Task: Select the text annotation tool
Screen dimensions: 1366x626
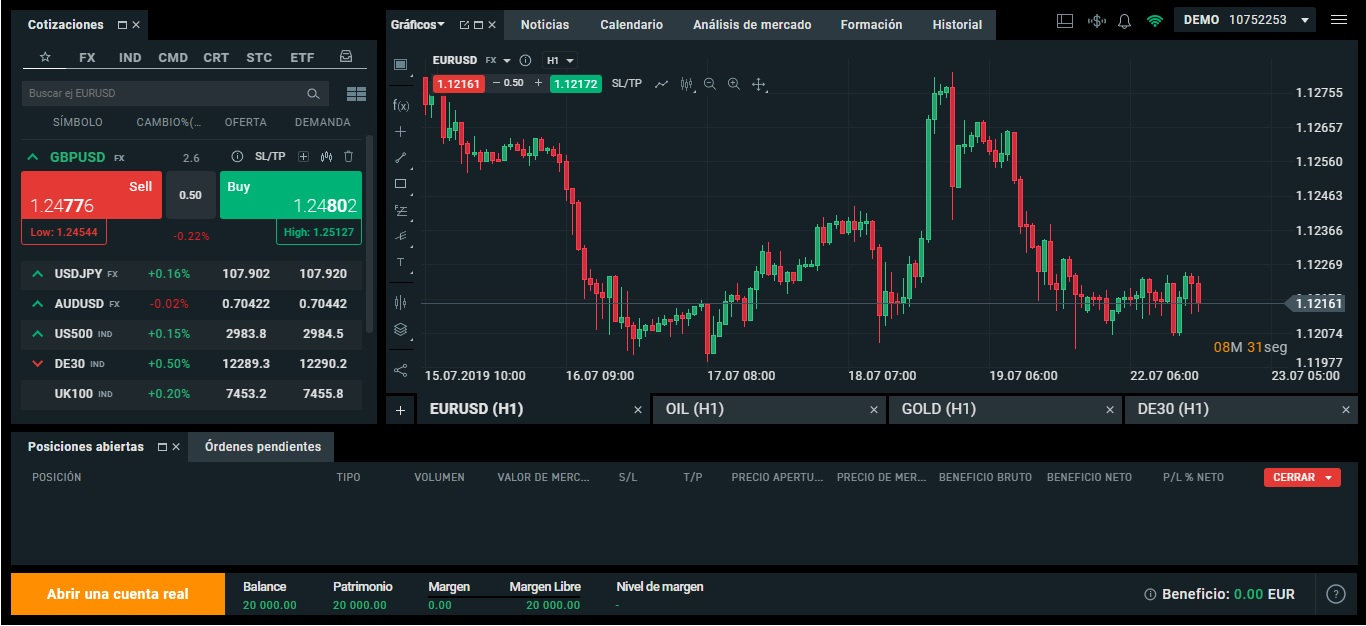Action: pos(400,262)
